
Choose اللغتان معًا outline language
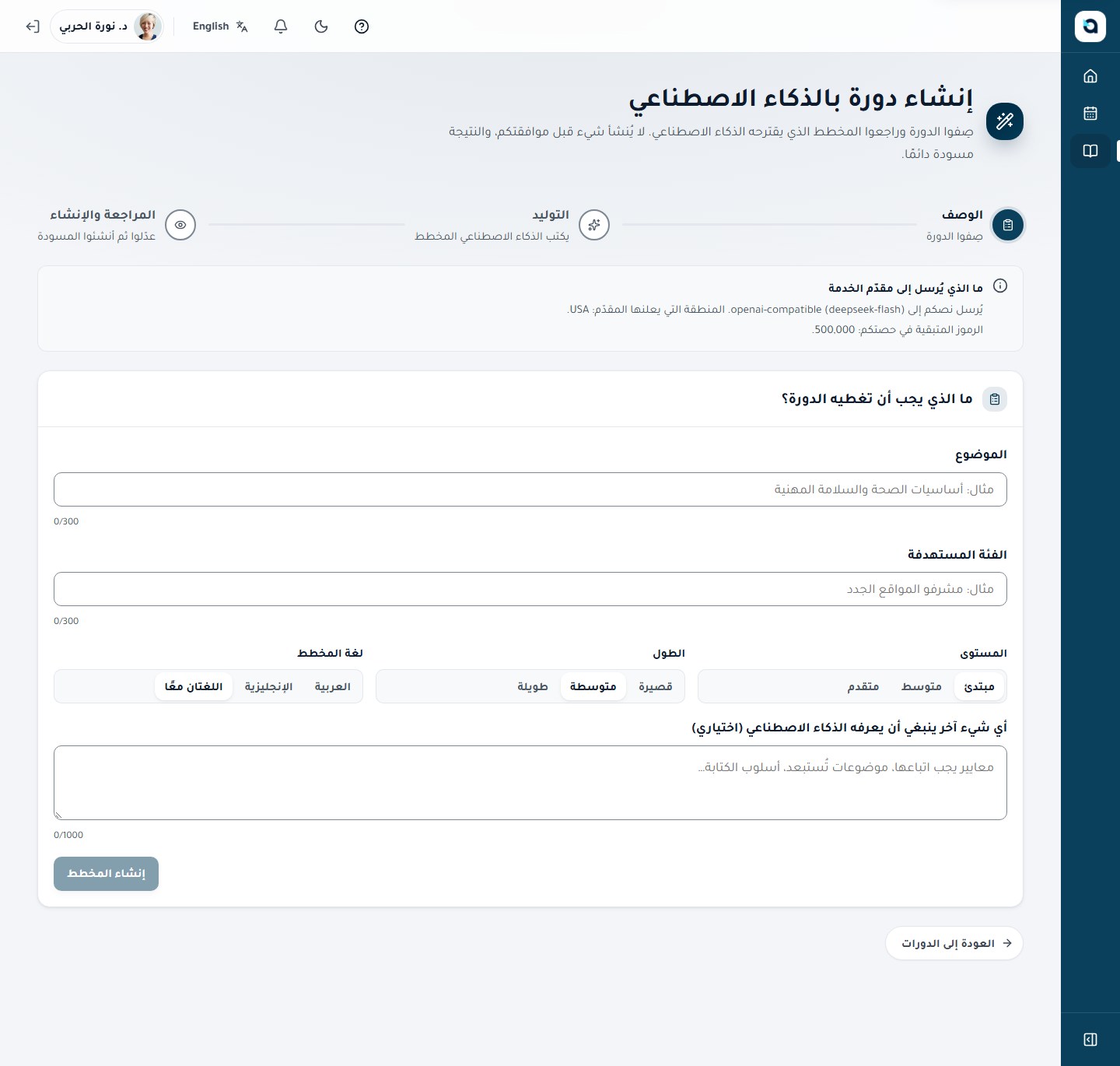click(x=194, y=686)
